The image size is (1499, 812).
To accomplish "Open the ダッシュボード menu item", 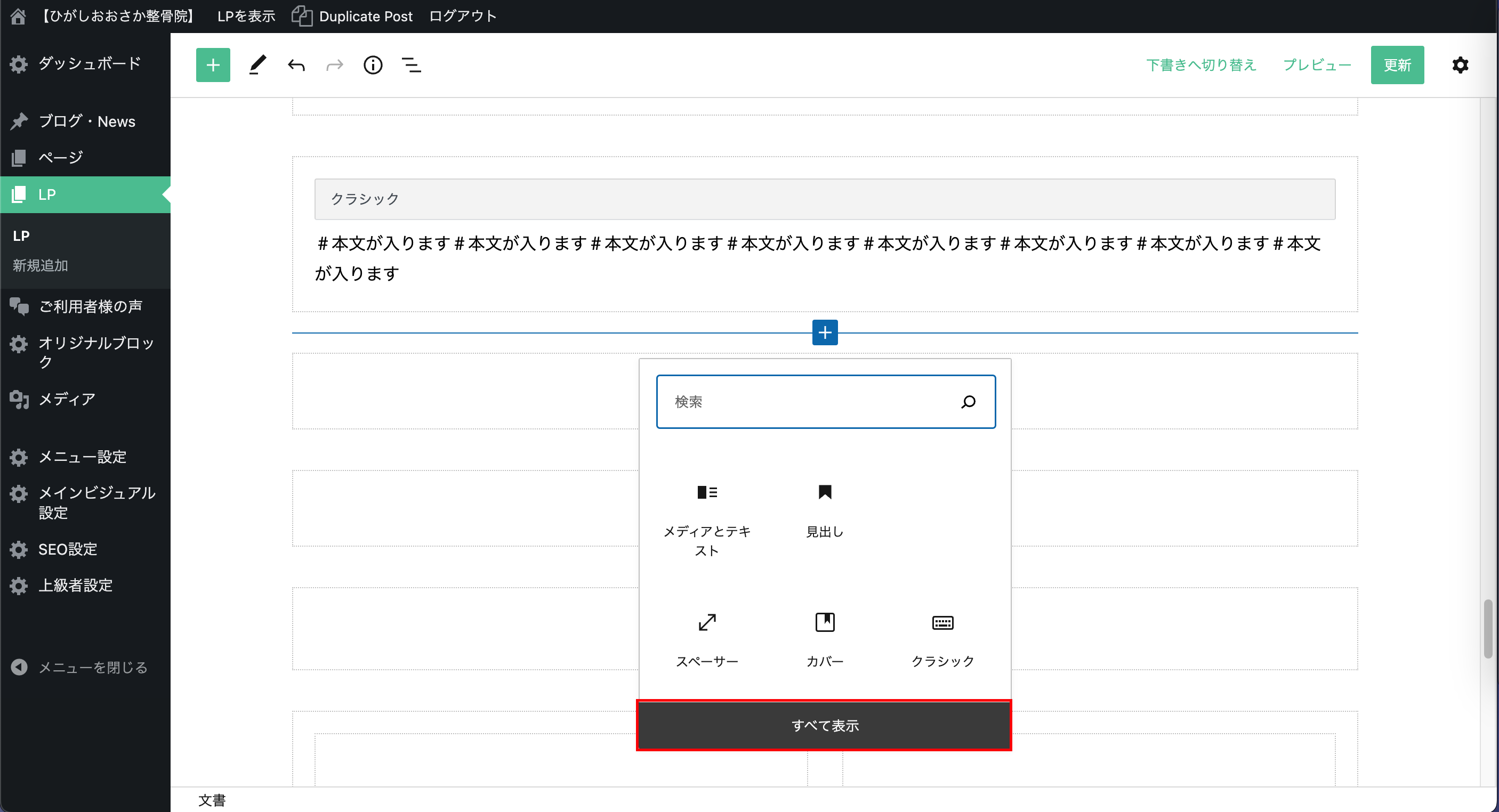I will coord(89,63).
